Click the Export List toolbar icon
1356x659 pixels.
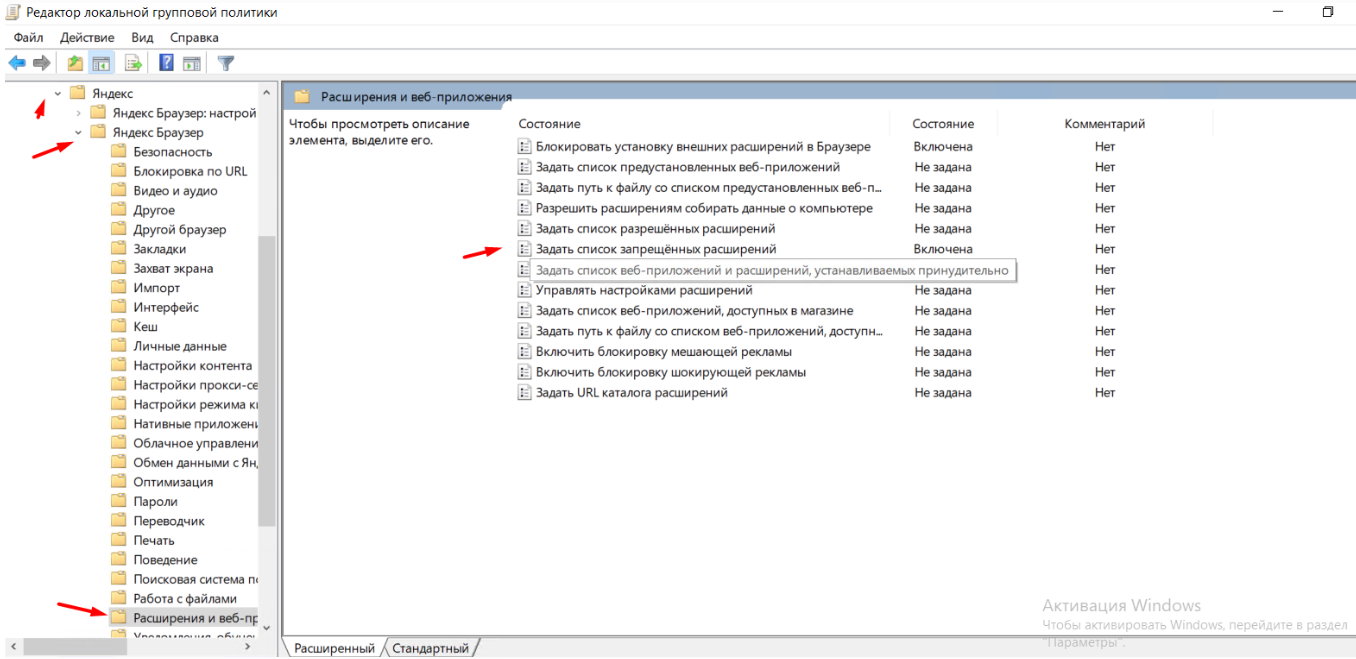click(x=133, y=63)
